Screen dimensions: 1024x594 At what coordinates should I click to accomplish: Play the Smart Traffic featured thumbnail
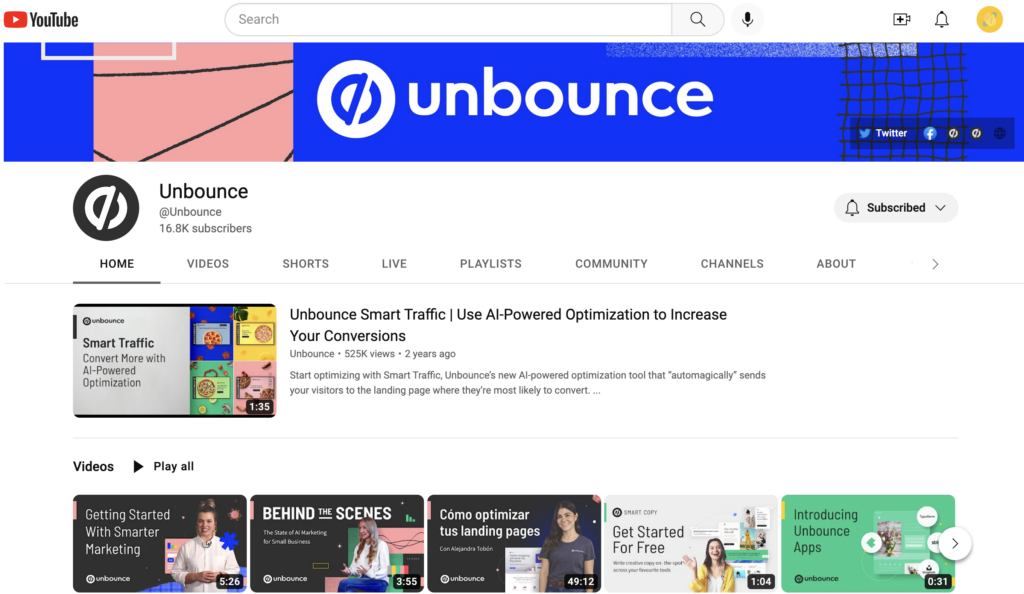click(x=174, y=360)
